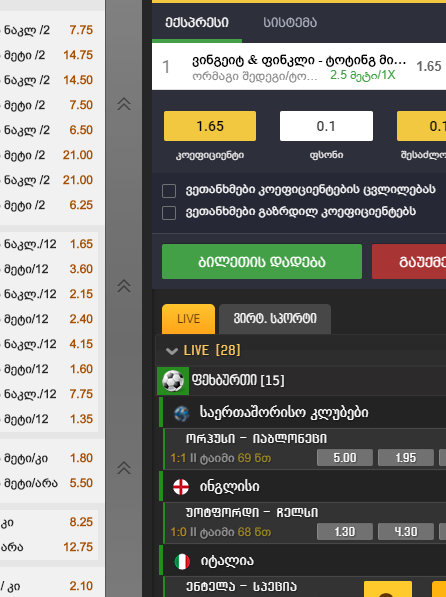Click the red cancel button
Image resolution: width=446 pixels, height=597 pixels.
pos(409,262)
